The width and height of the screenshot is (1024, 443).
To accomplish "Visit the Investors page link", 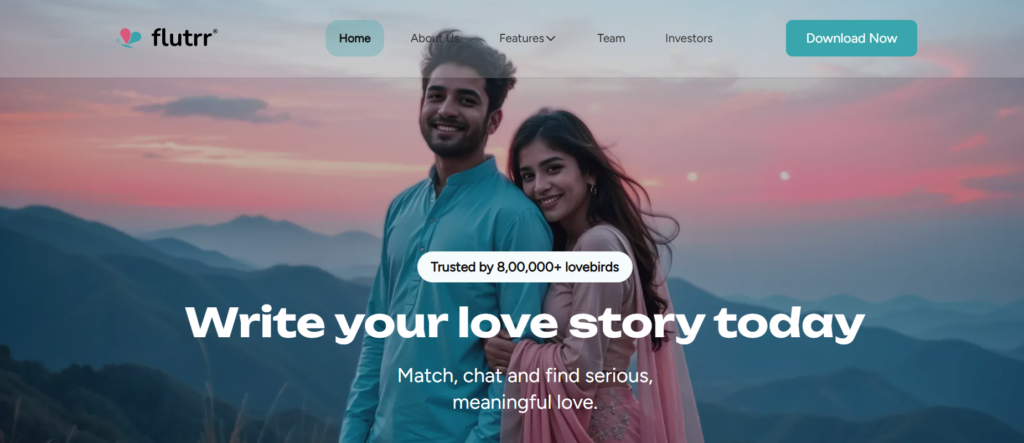I will tap(689, 38).
